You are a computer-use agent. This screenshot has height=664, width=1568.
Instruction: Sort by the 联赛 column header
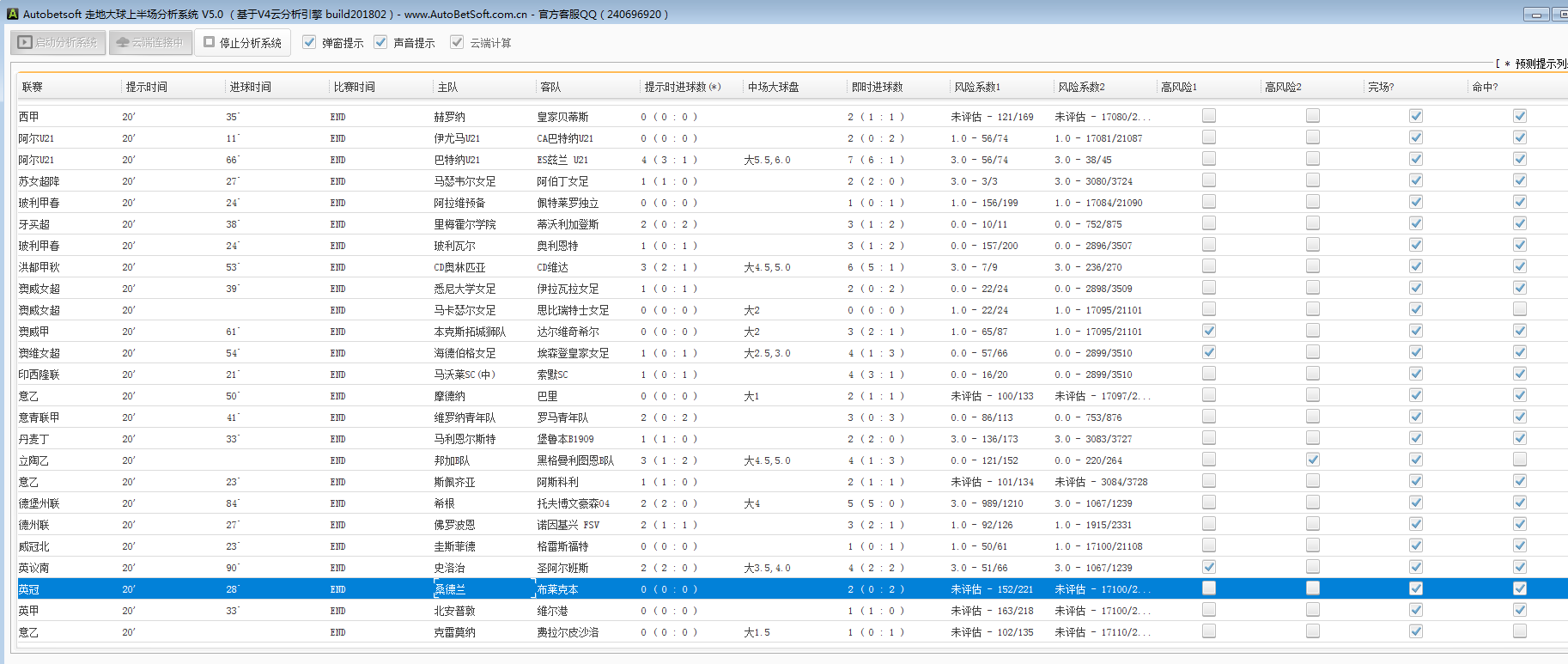pos(33,87)
